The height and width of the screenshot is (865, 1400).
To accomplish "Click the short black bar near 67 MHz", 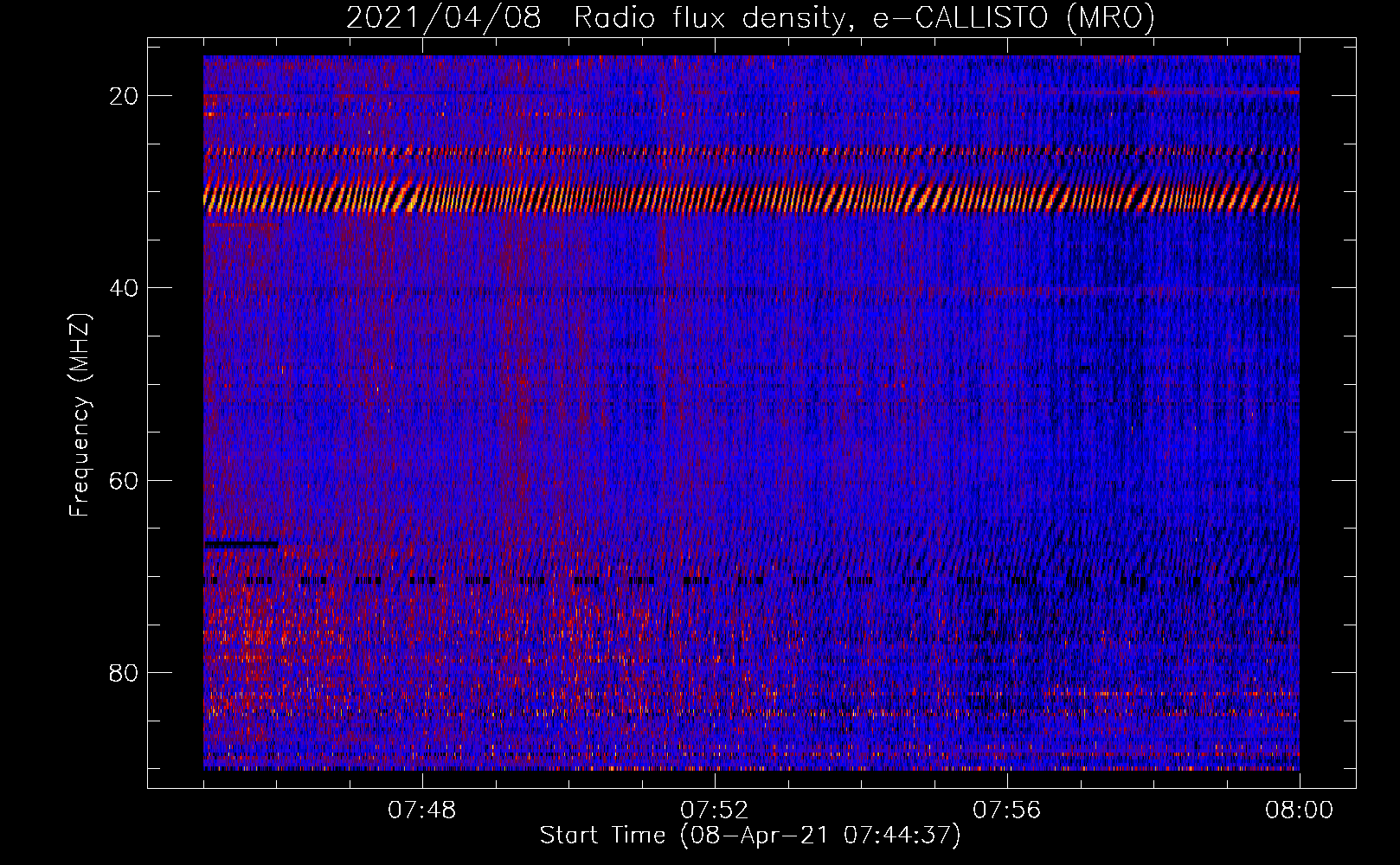I will pos(241,544).
